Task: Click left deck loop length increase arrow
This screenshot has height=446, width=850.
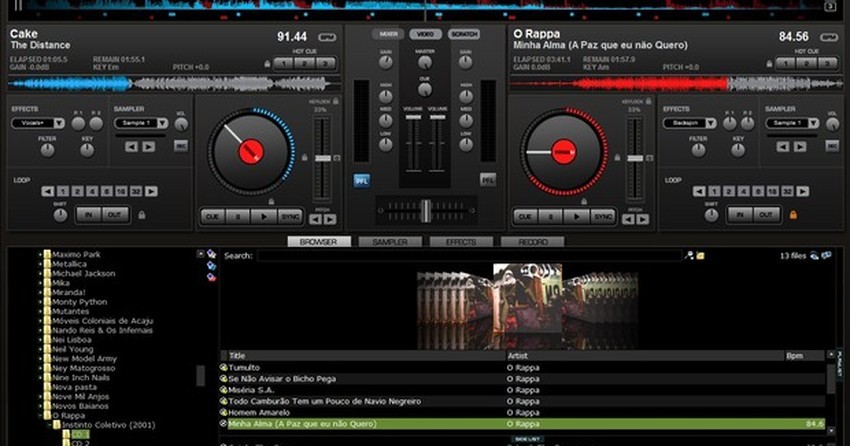Action: point(151,191)
